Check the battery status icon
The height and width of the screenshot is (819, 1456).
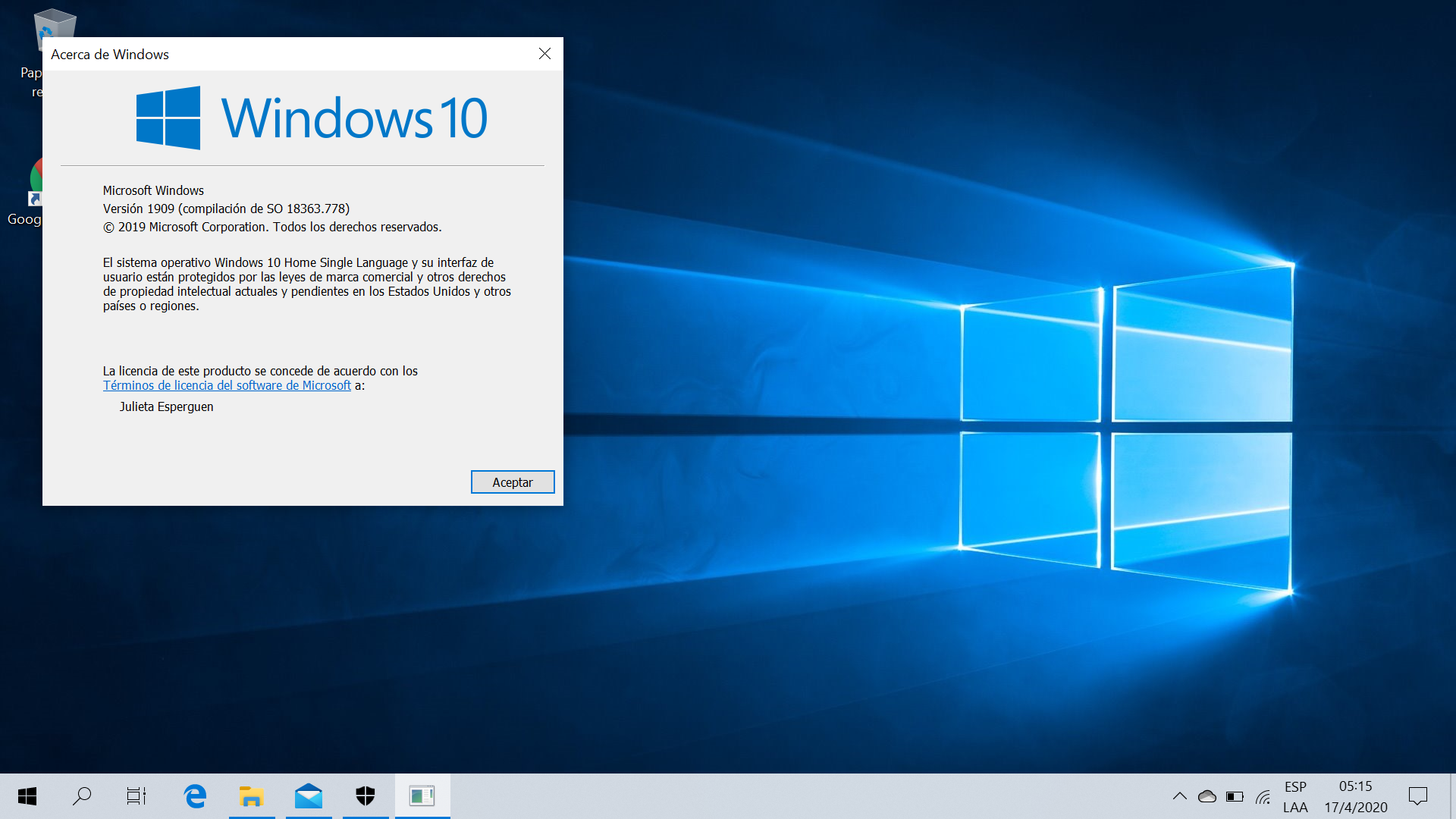1235,796
